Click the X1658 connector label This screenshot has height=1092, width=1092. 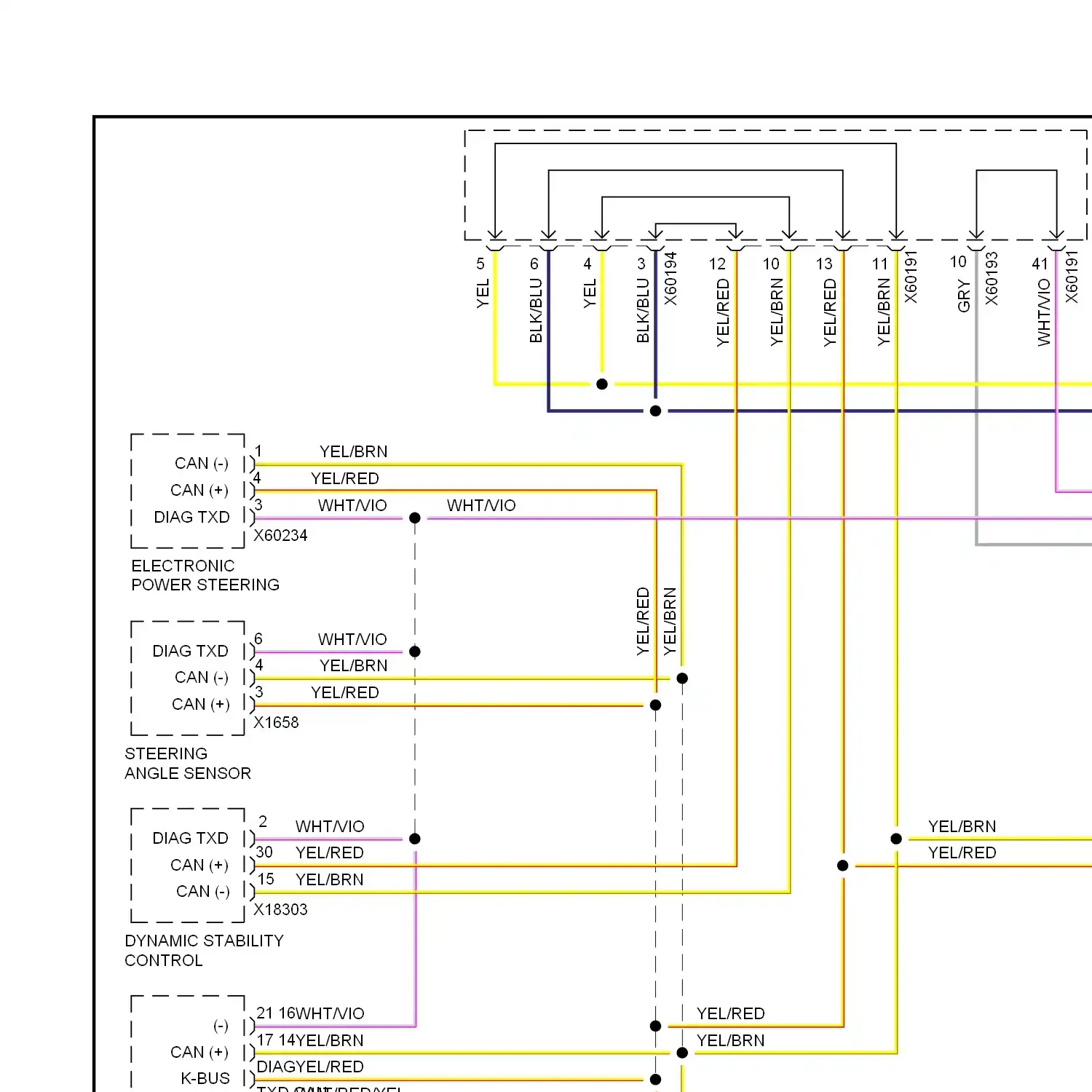pos(276,722)
